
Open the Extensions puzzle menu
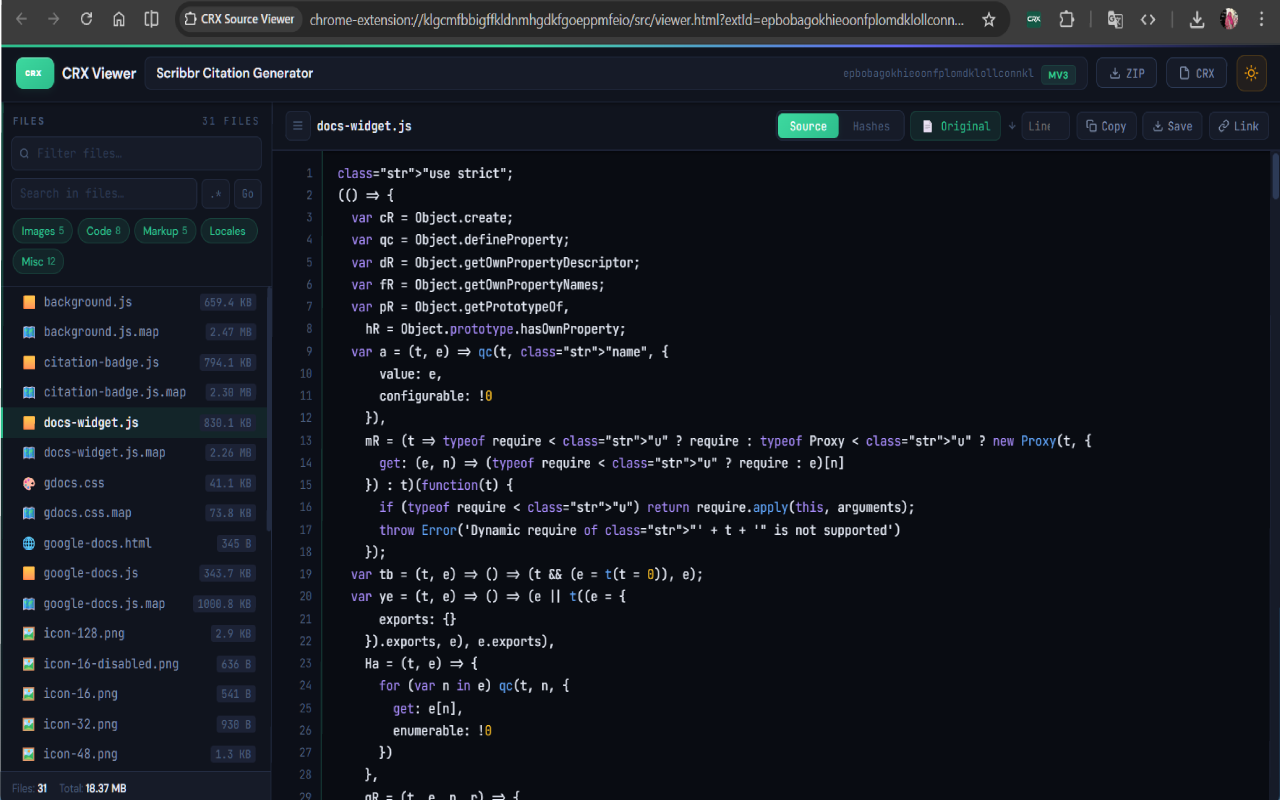tap(1066, 19)
